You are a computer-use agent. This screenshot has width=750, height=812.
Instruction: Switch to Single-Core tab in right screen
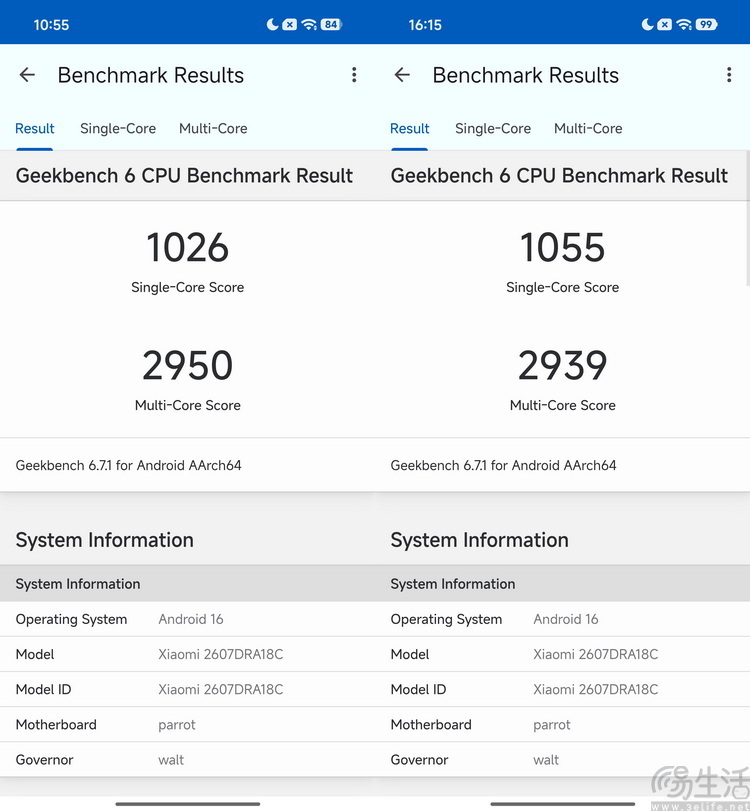[493, 128]
